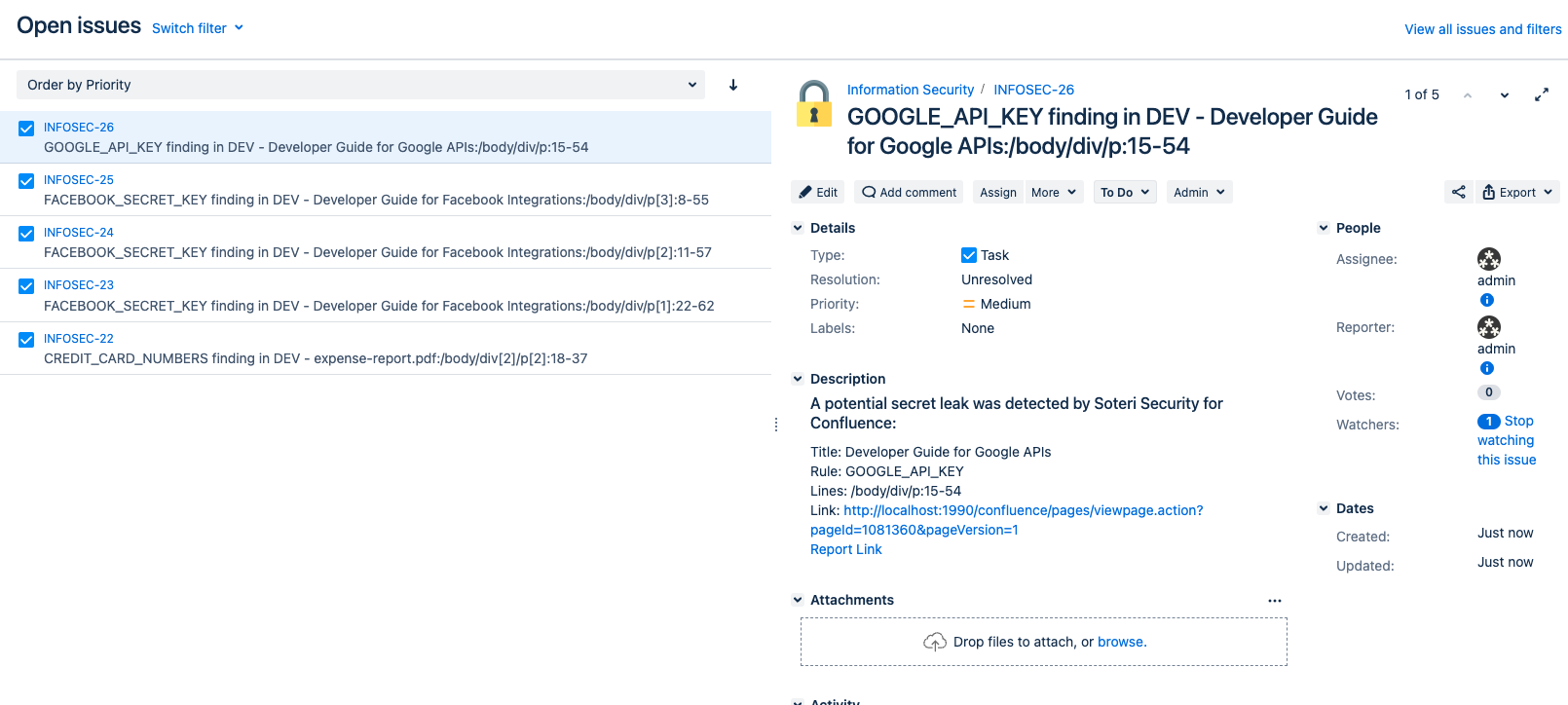Collapse the Description section
This screenshot has width=1568, height=705.
pos(798,379)
